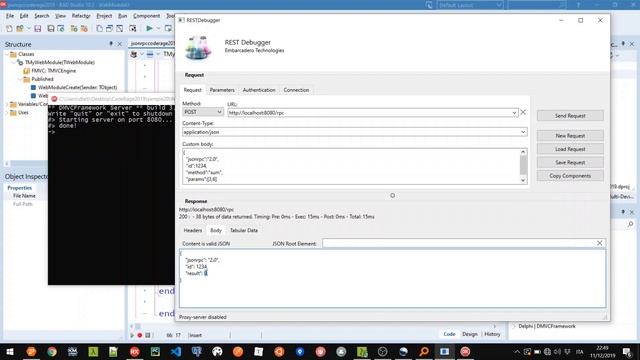Click the macro play icon in editor status bar
Viewport: 640px width, 360px height.
tap(132, 335)
